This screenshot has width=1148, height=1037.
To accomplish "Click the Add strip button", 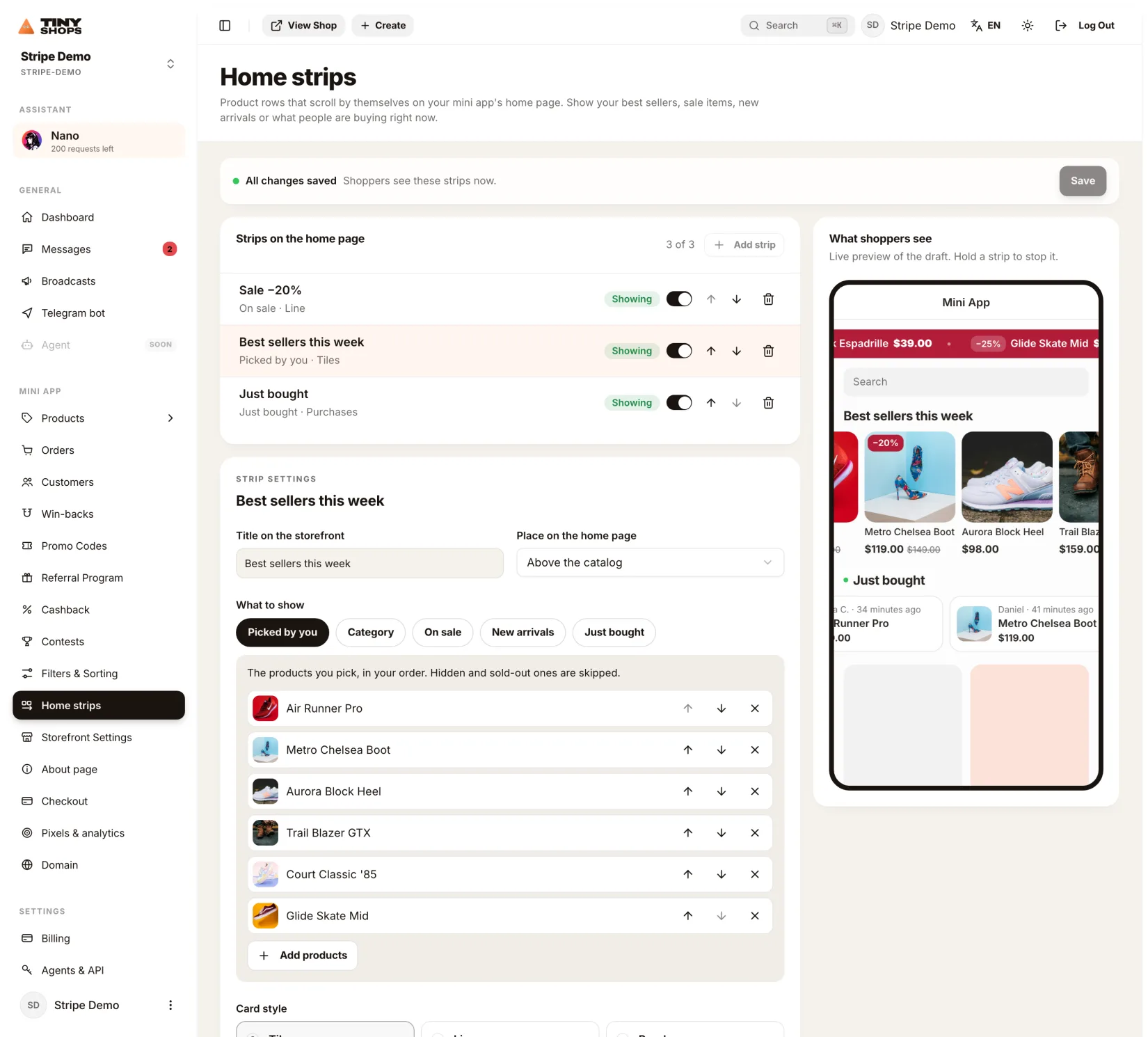I will point(744,245).
